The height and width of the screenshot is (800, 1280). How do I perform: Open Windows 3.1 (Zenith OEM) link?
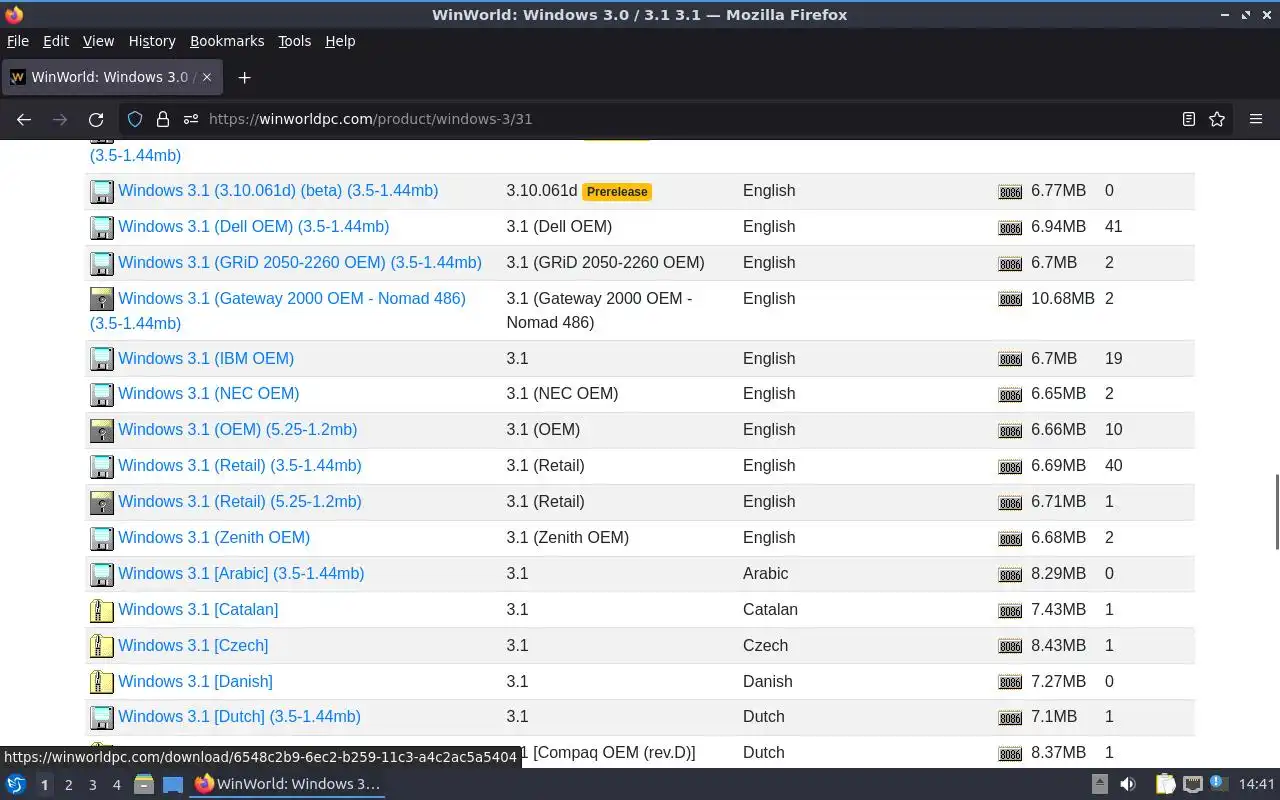[x=214, y=537]
